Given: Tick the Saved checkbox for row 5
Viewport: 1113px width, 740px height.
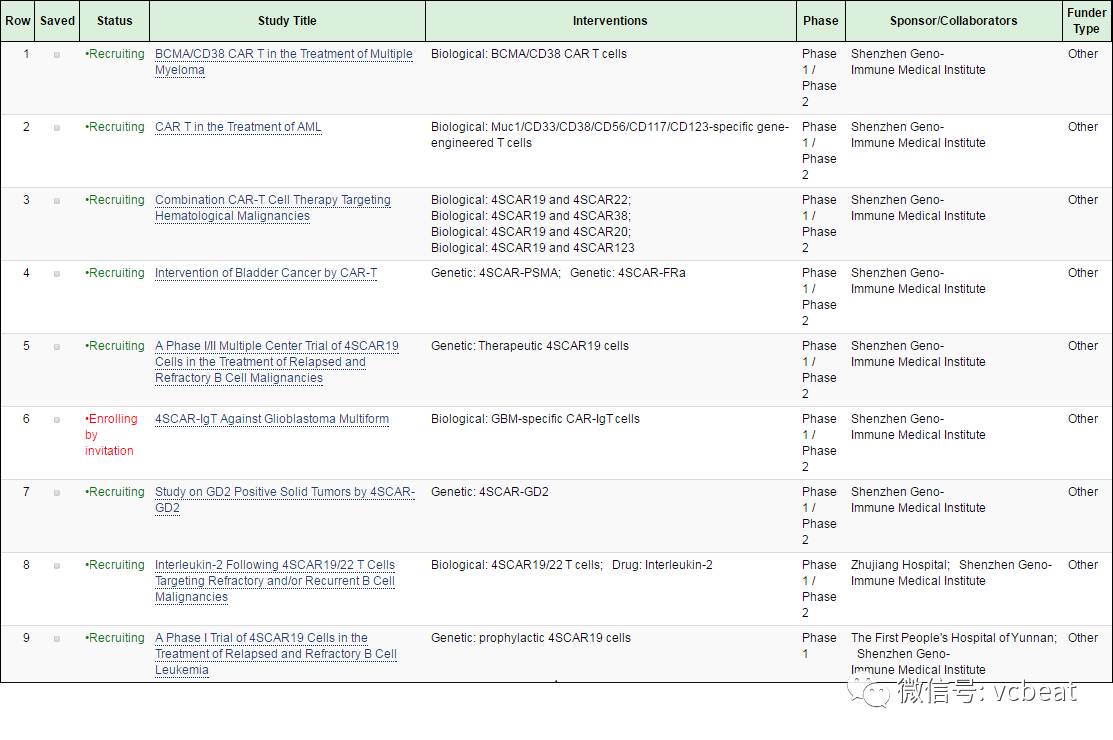Looking at the screenshot, I should (57, 347).
